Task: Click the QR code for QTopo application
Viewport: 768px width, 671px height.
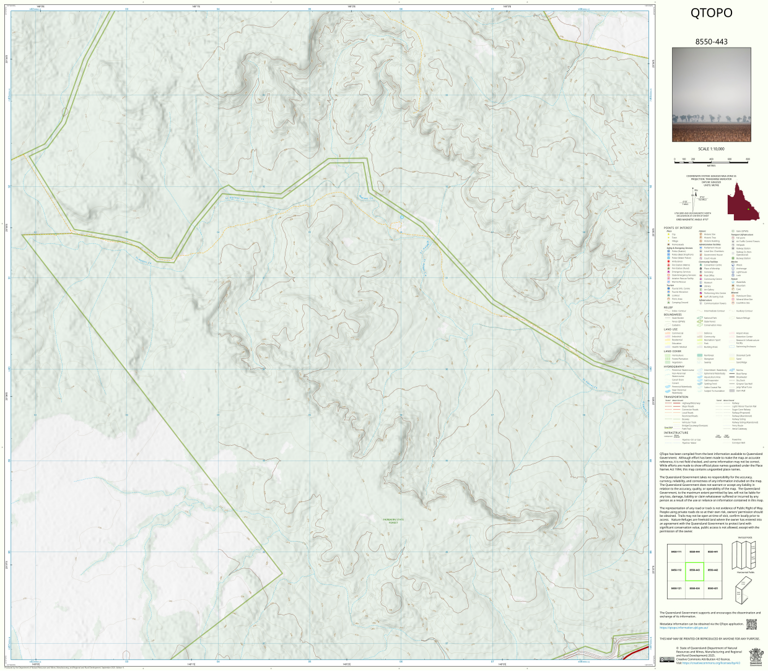Action: click(751, 624)
